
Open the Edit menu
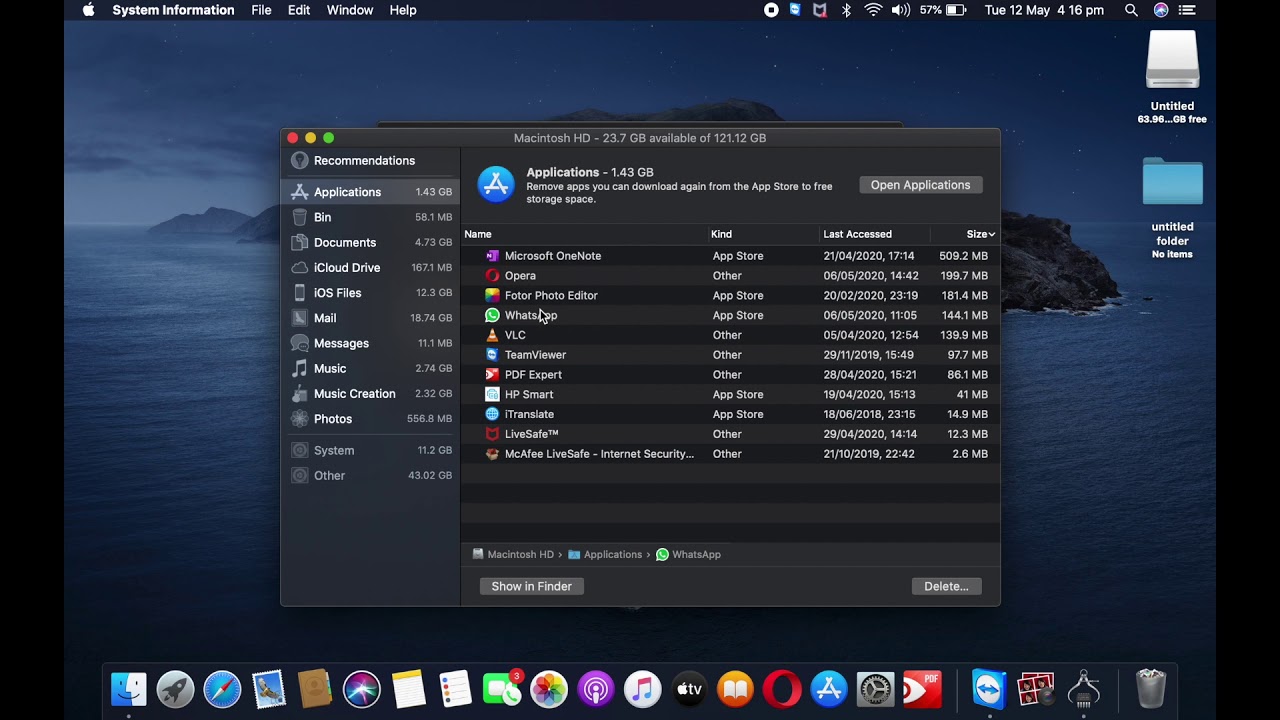[299, 10]
